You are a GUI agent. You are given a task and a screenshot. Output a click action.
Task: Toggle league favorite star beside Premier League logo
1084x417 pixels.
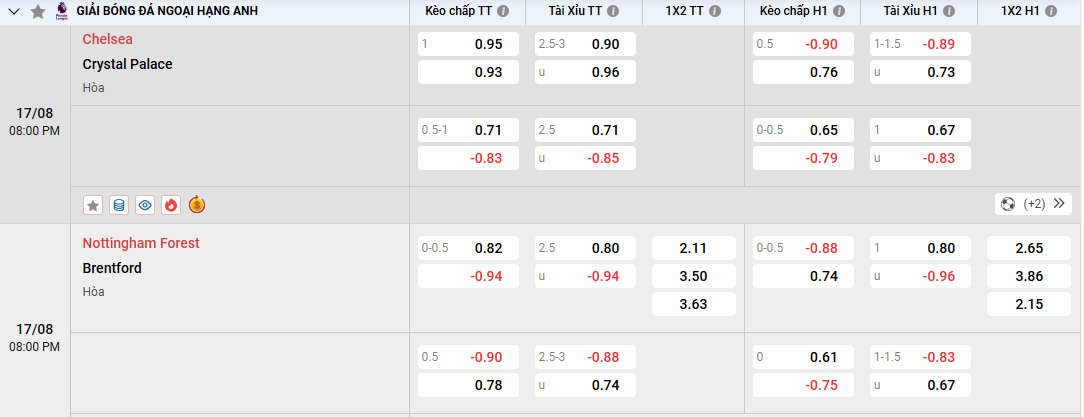(38, 12)
